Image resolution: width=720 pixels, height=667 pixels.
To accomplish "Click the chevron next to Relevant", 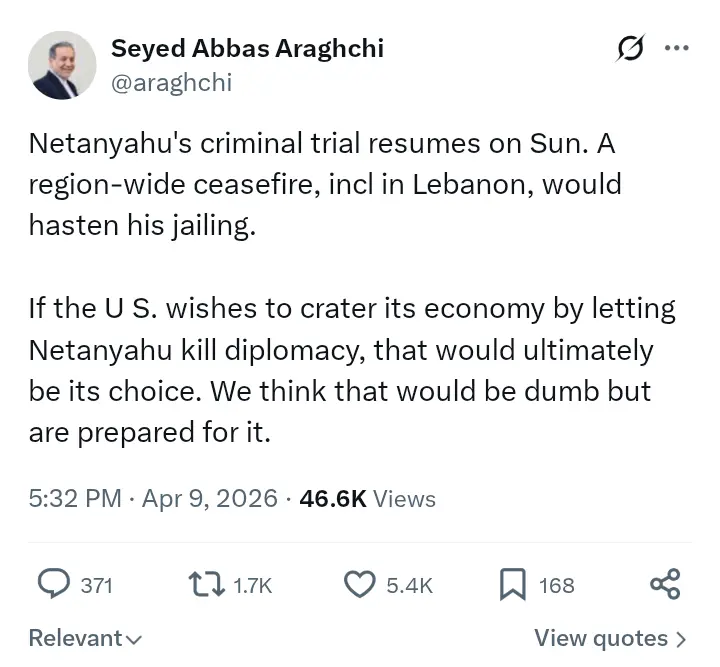I will click(x=134, y=639).
